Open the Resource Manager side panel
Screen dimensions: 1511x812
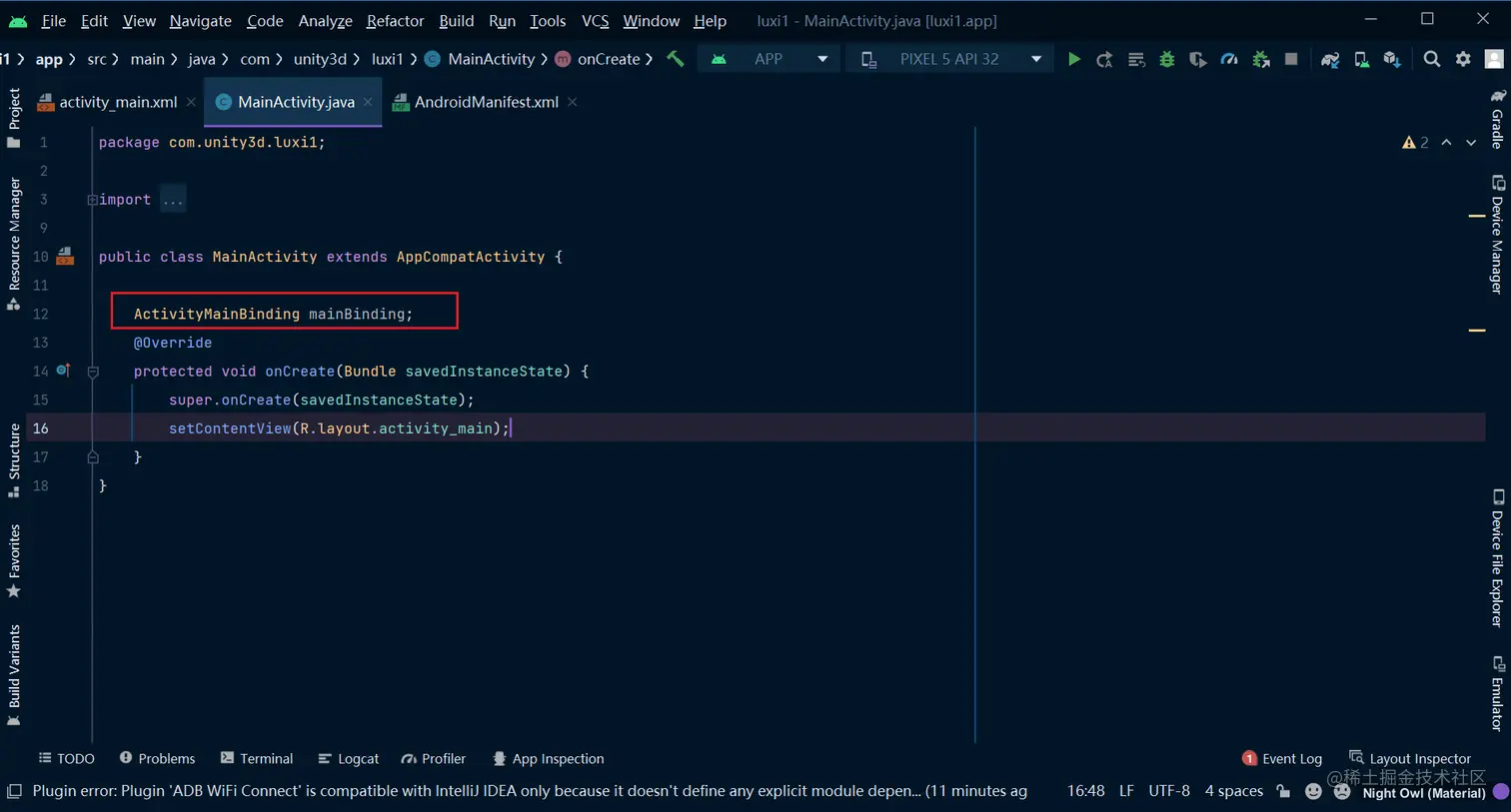(x=14, y=243)
